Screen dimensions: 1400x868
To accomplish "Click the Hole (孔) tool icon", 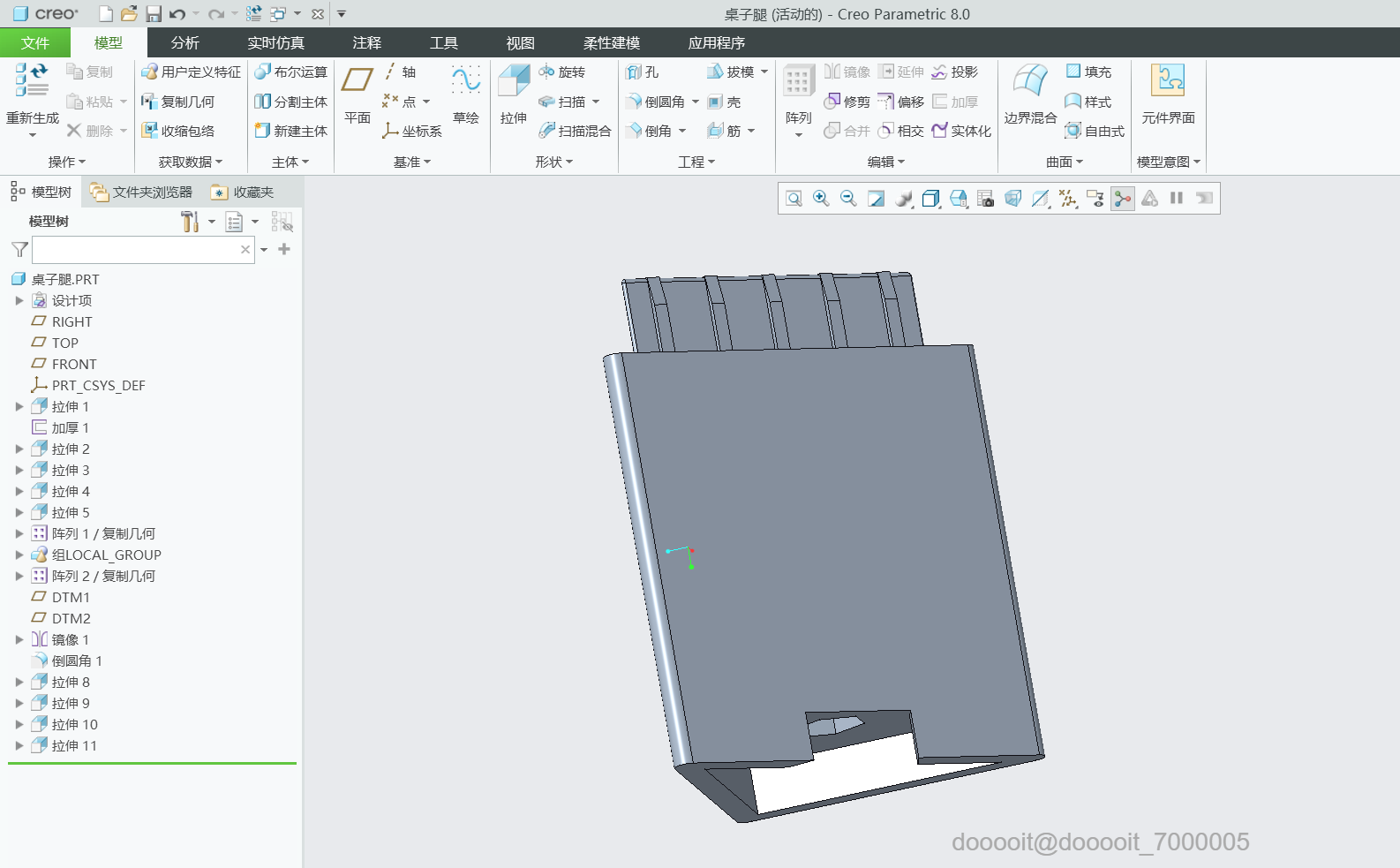I will (x=634, y=72).
